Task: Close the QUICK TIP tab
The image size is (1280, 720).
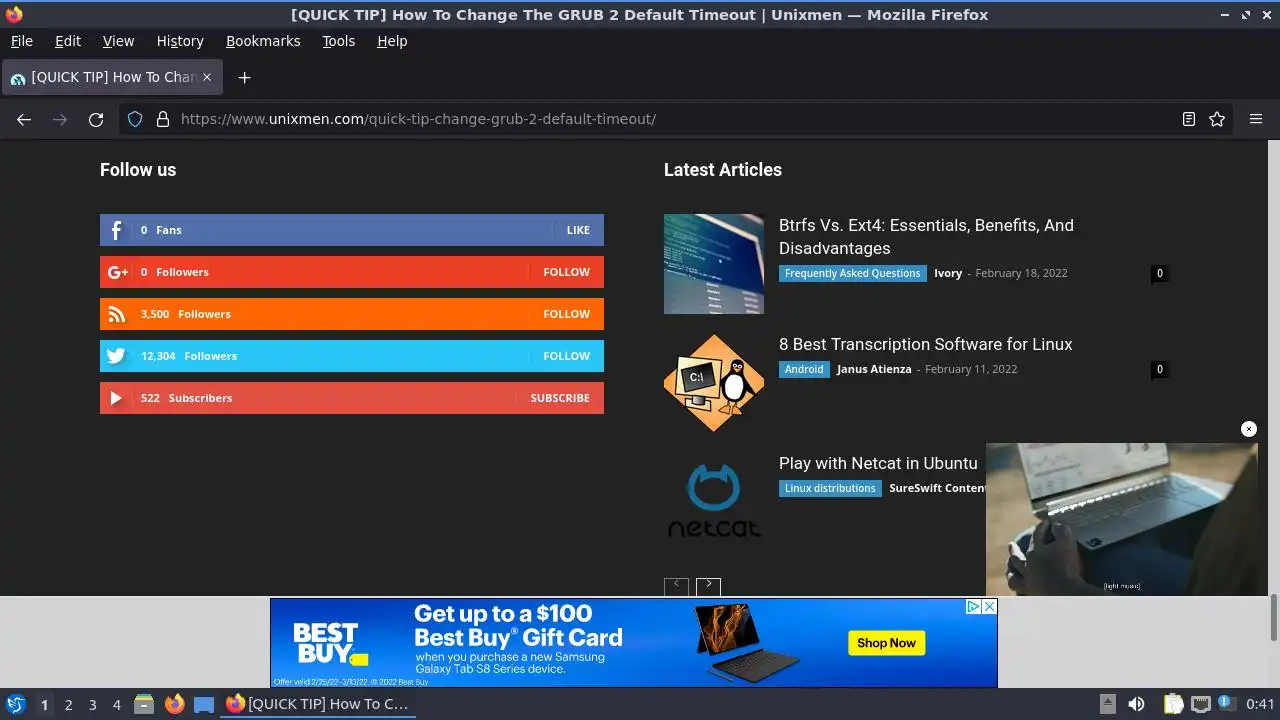Action: [x=207, y=77]
